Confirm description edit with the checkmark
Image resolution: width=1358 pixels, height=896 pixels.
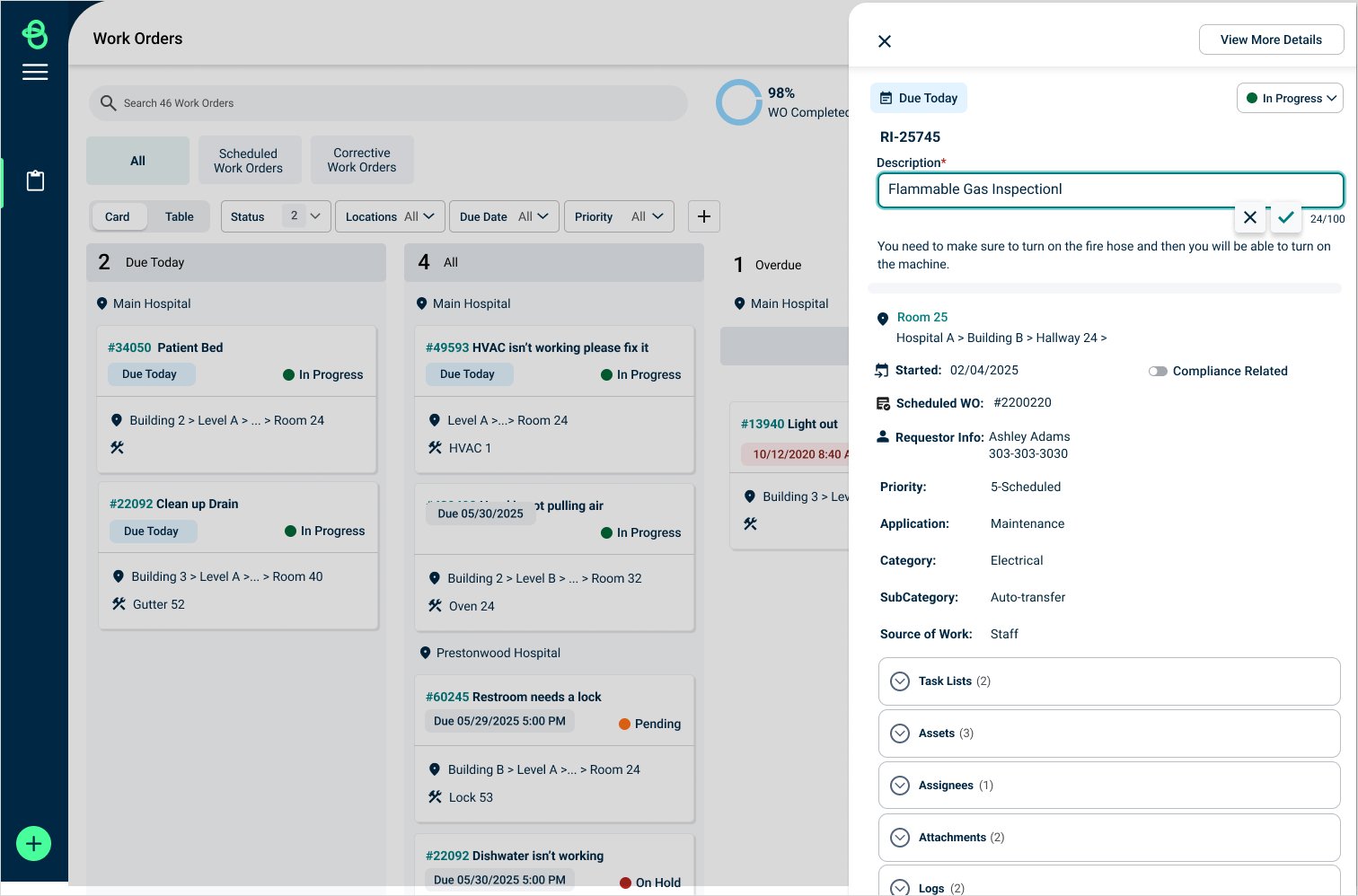[x=1286, y=217]
